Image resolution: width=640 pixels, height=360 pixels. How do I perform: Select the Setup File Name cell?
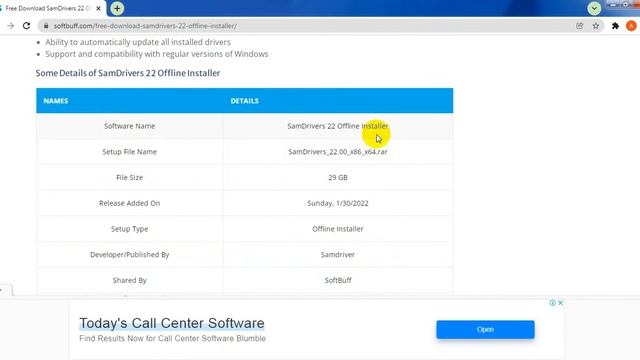point(129,152)
